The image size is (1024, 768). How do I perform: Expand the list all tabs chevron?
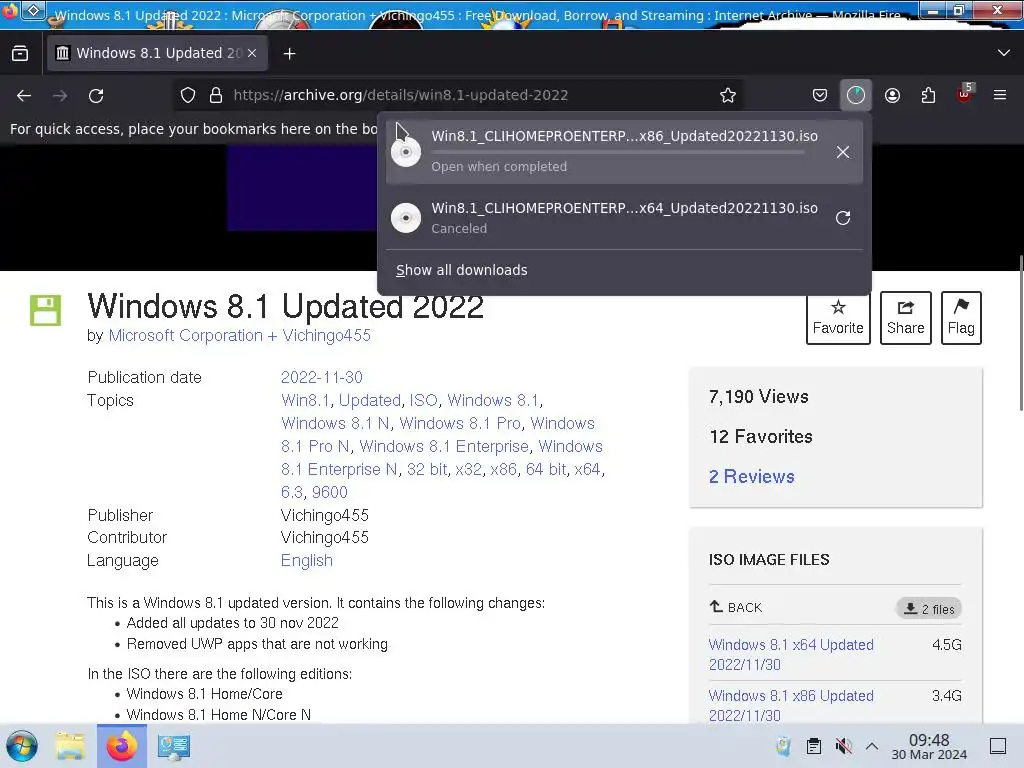[x=1004, y=53]
